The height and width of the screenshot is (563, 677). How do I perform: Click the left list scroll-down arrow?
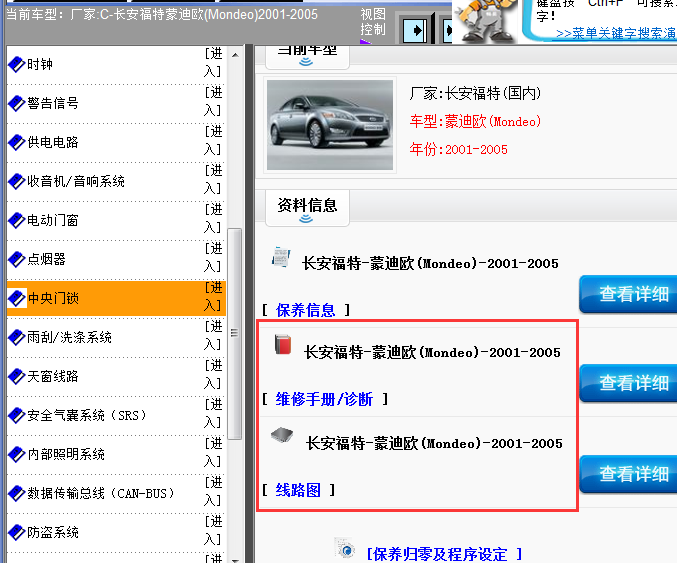235,560
